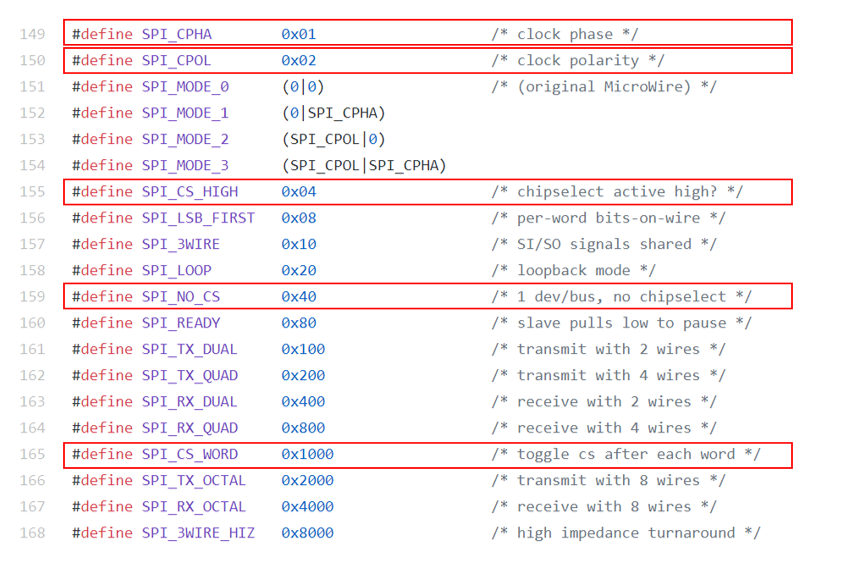Click the value 0x4000
This screenshot has height=565, width=842.
307,507
